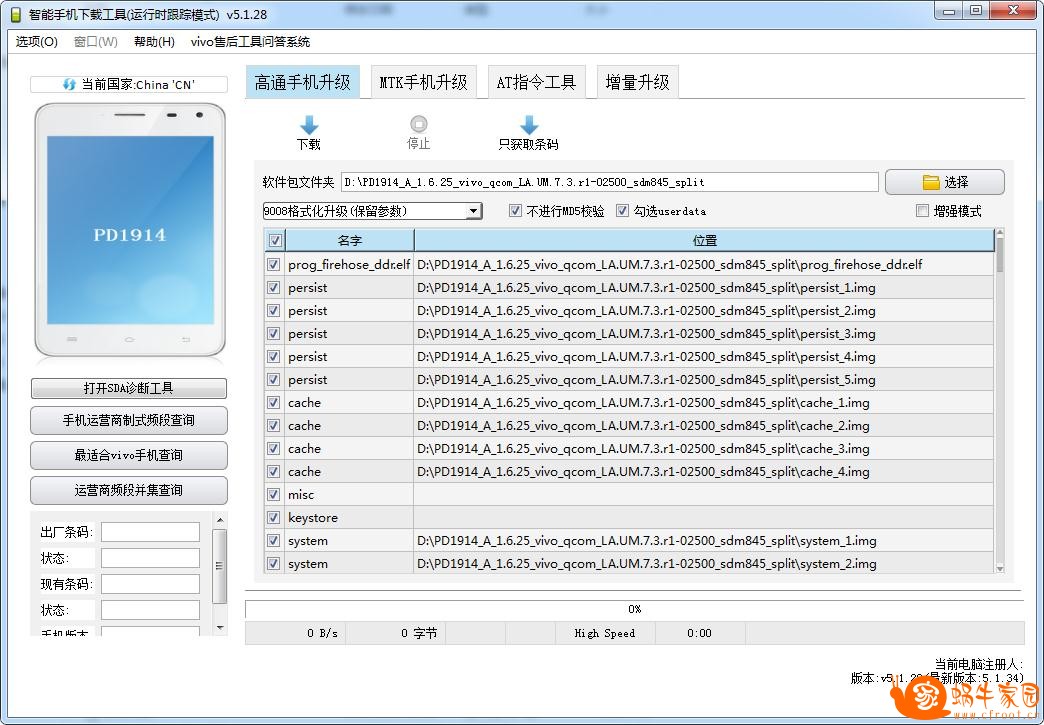
Task: Click the misc name cell
Action: coord(349,494)
